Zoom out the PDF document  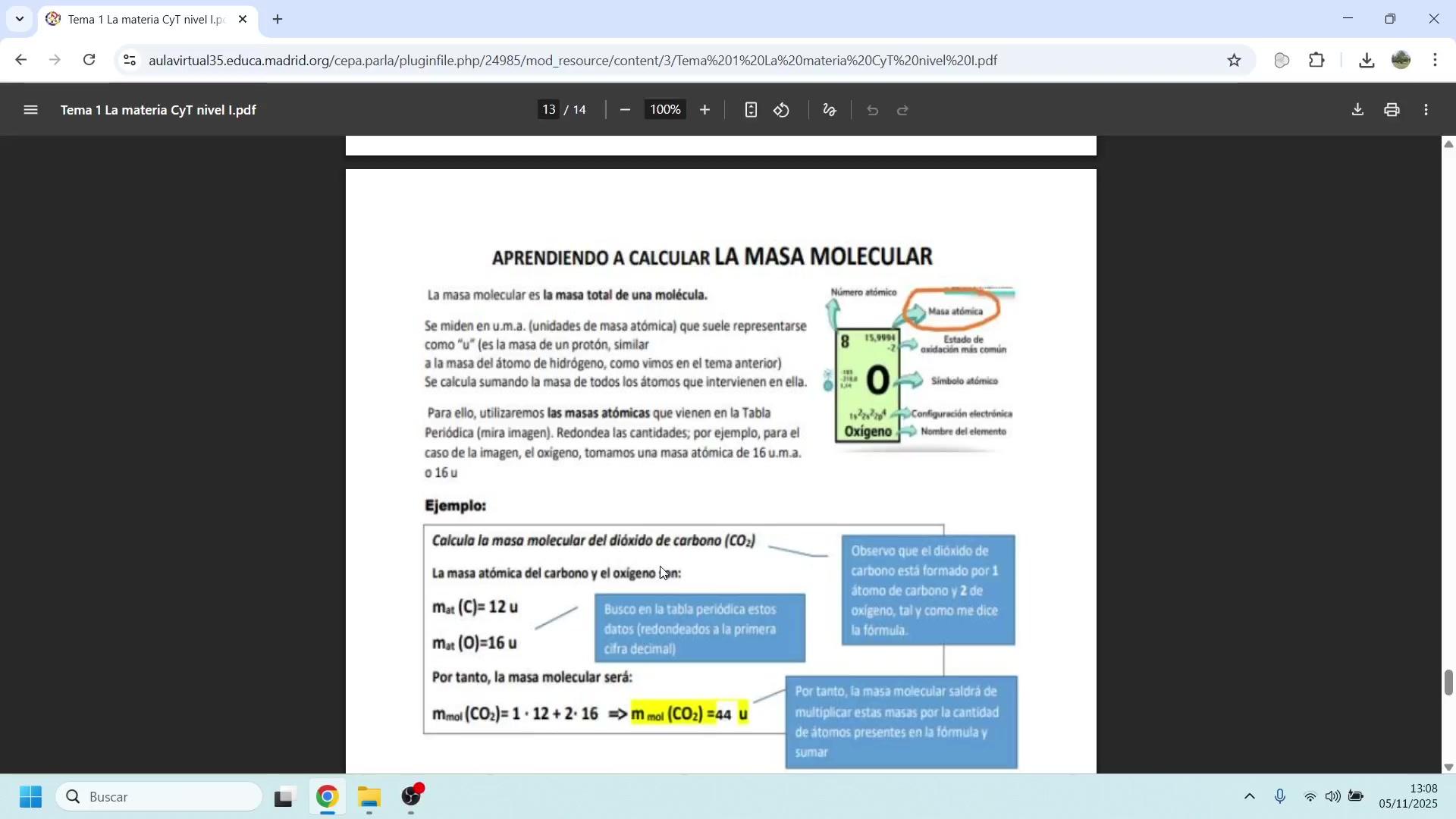[625, 110]
